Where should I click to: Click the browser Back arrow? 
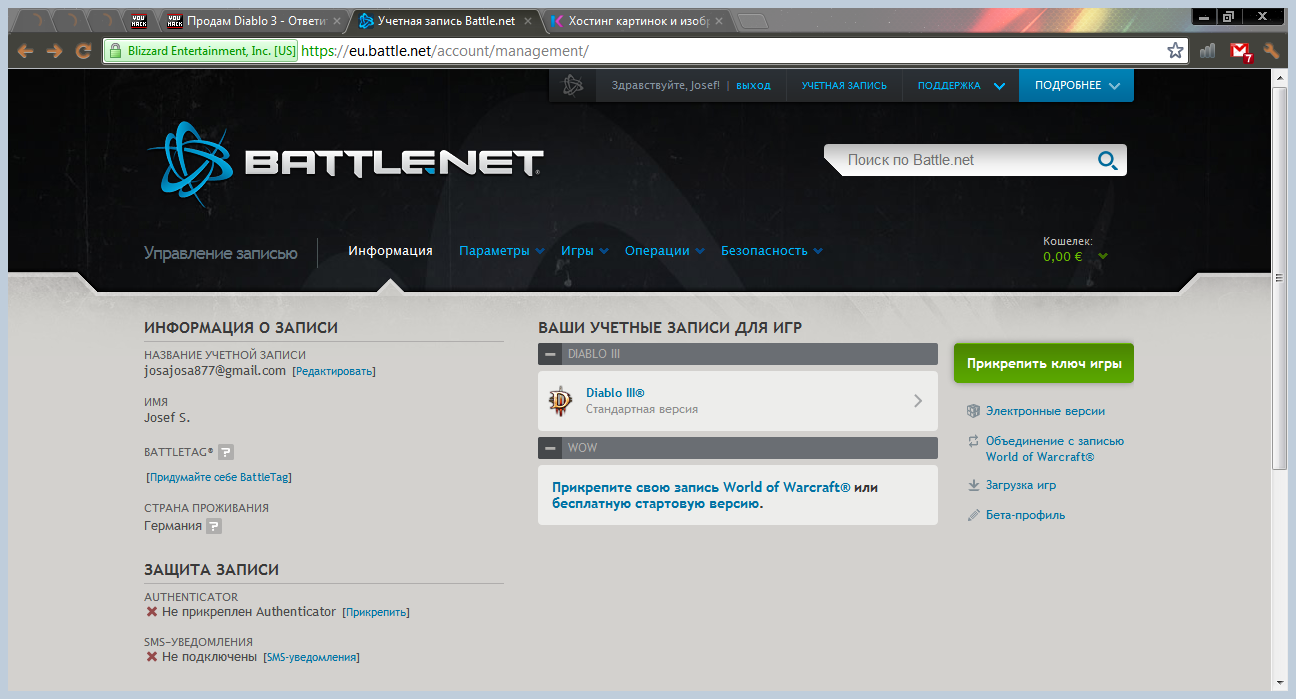pos(25,51)
